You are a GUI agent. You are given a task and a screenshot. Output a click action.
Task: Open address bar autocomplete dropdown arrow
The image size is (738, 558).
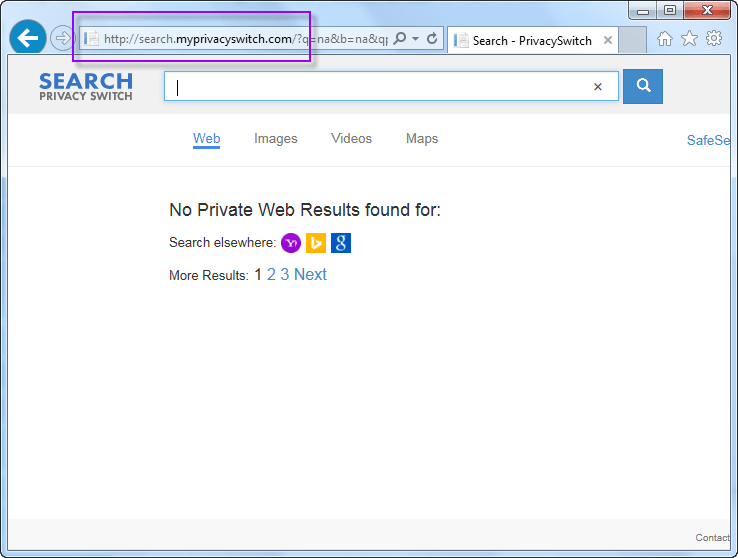coord(416,39)
